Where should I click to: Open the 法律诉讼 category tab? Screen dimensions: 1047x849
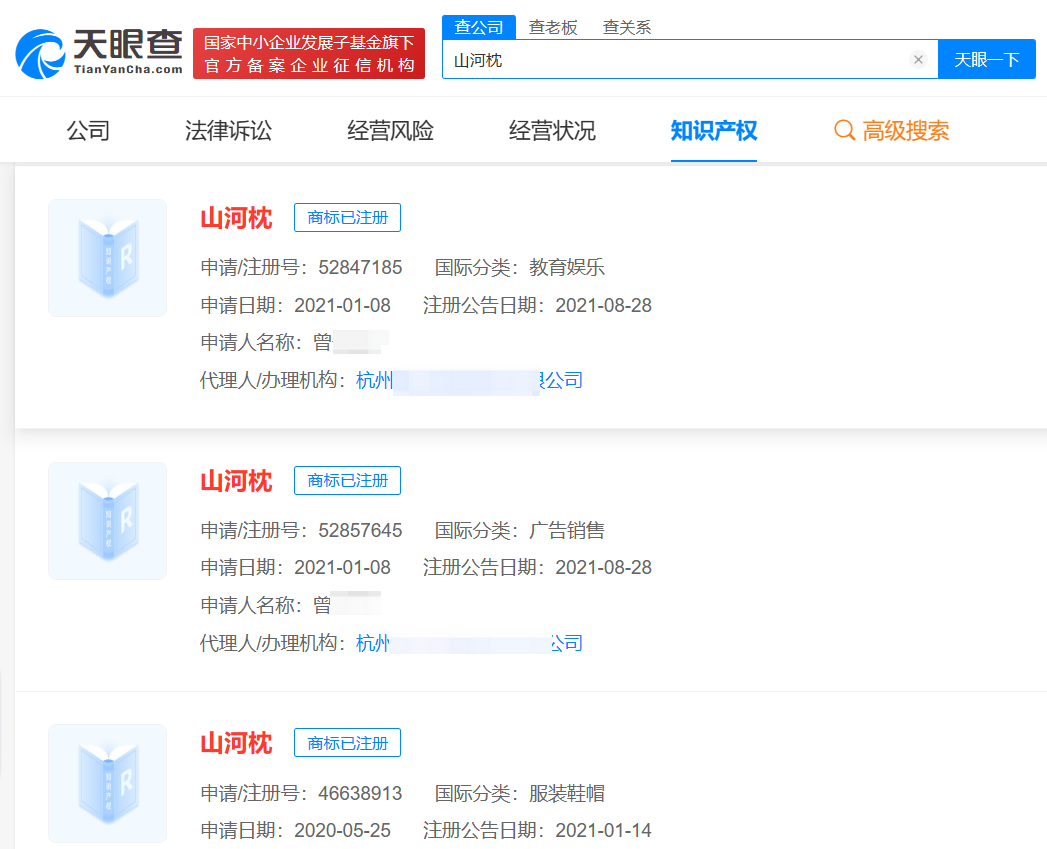[227, 130]
